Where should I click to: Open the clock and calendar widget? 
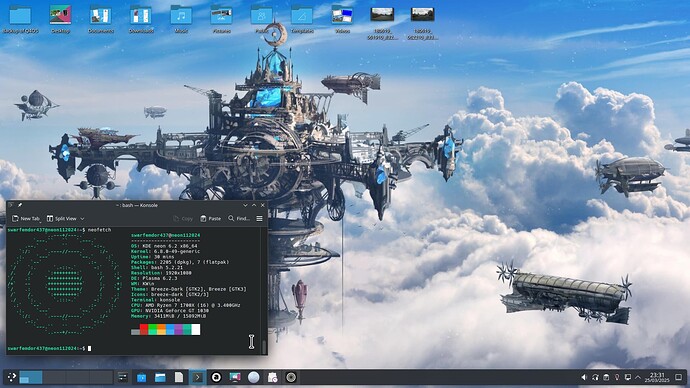(657, 377)
